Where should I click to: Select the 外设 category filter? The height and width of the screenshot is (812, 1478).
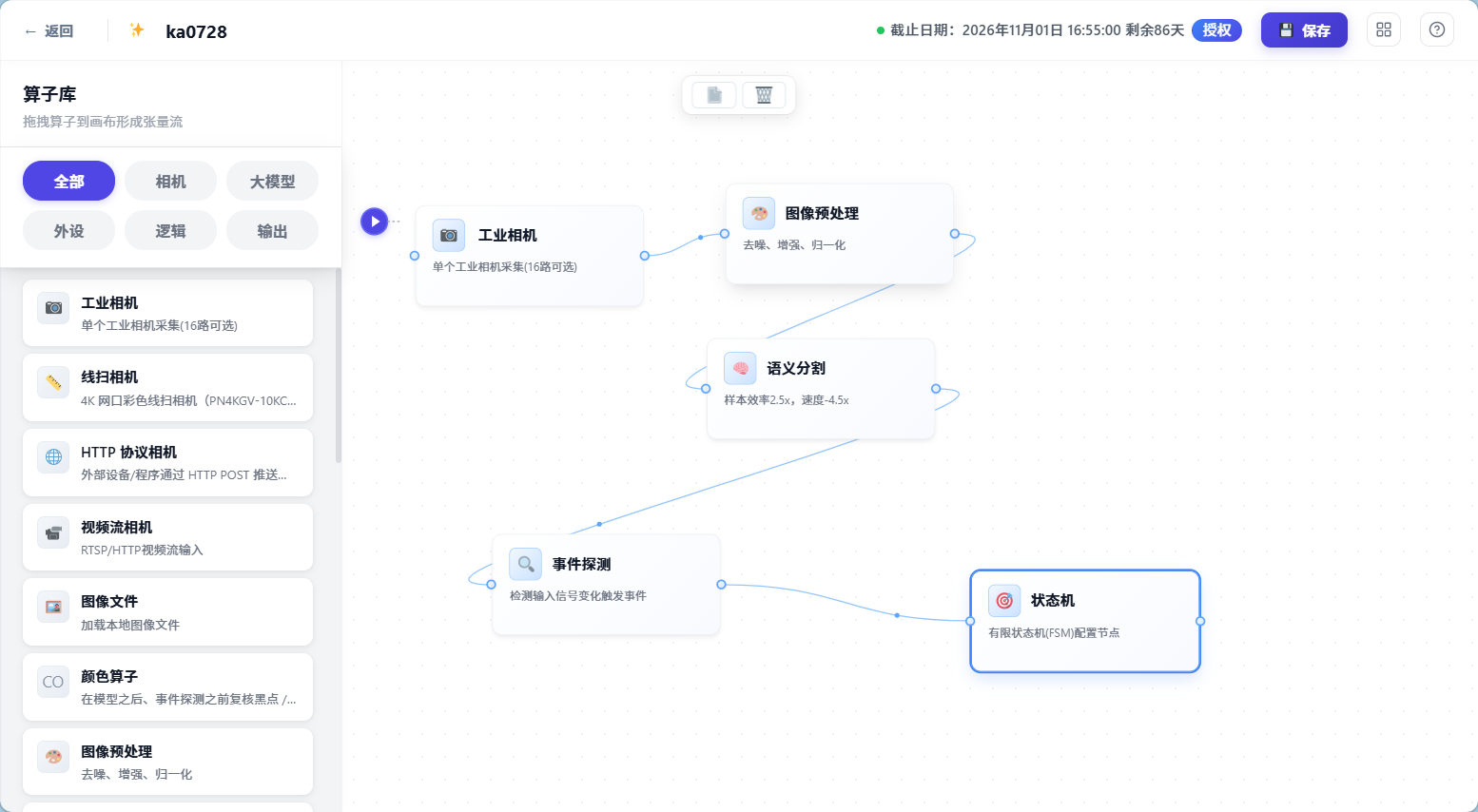[68, 230]
